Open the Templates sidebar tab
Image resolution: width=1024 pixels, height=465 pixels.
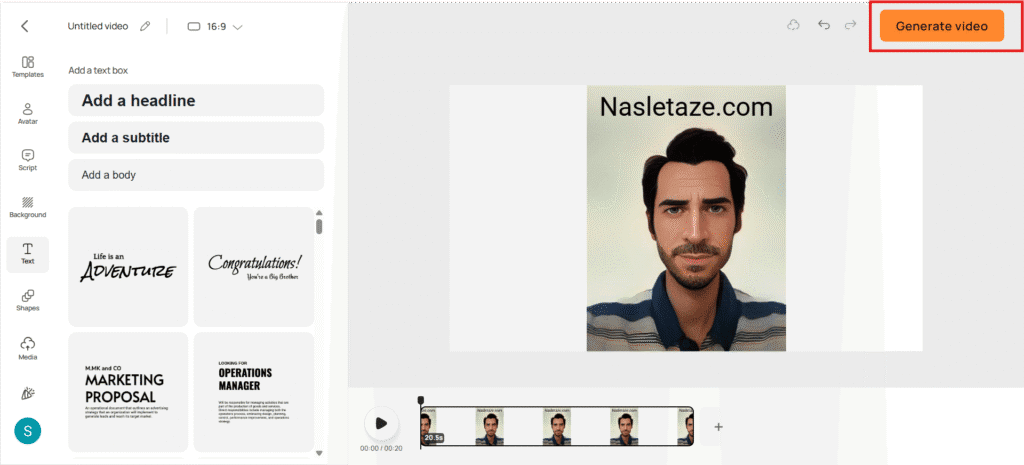pyautogui.click(x=27, y=67)
